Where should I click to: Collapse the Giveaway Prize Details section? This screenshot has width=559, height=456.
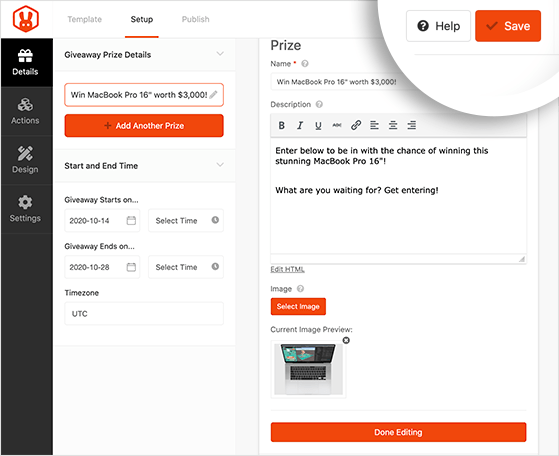point(220,54)
